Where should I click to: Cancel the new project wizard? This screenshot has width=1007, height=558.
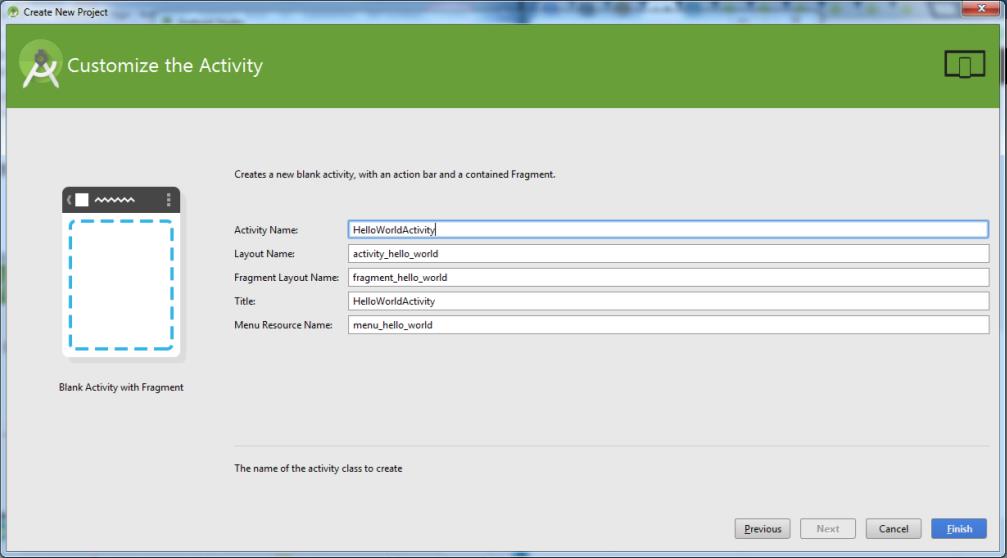coord(893,529)
